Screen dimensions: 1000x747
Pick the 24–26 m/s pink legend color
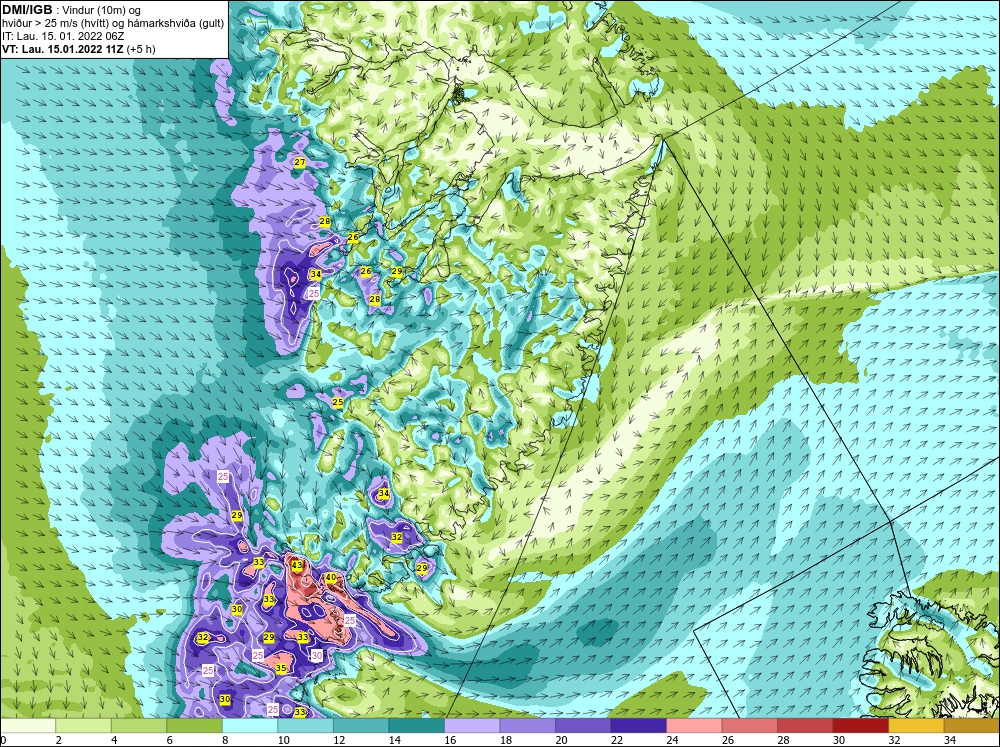[694, 726]
